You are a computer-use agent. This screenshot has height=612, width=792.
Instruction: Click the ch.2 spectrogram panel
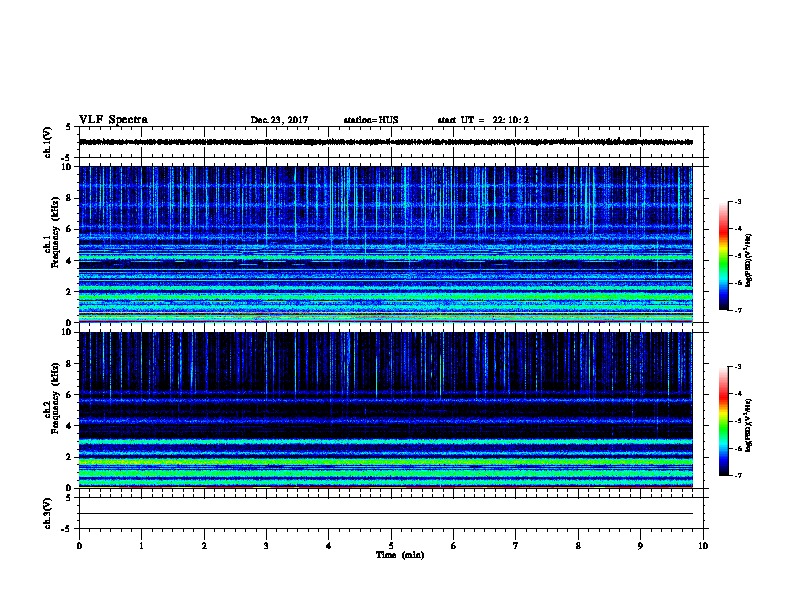(x=386, y=410)
